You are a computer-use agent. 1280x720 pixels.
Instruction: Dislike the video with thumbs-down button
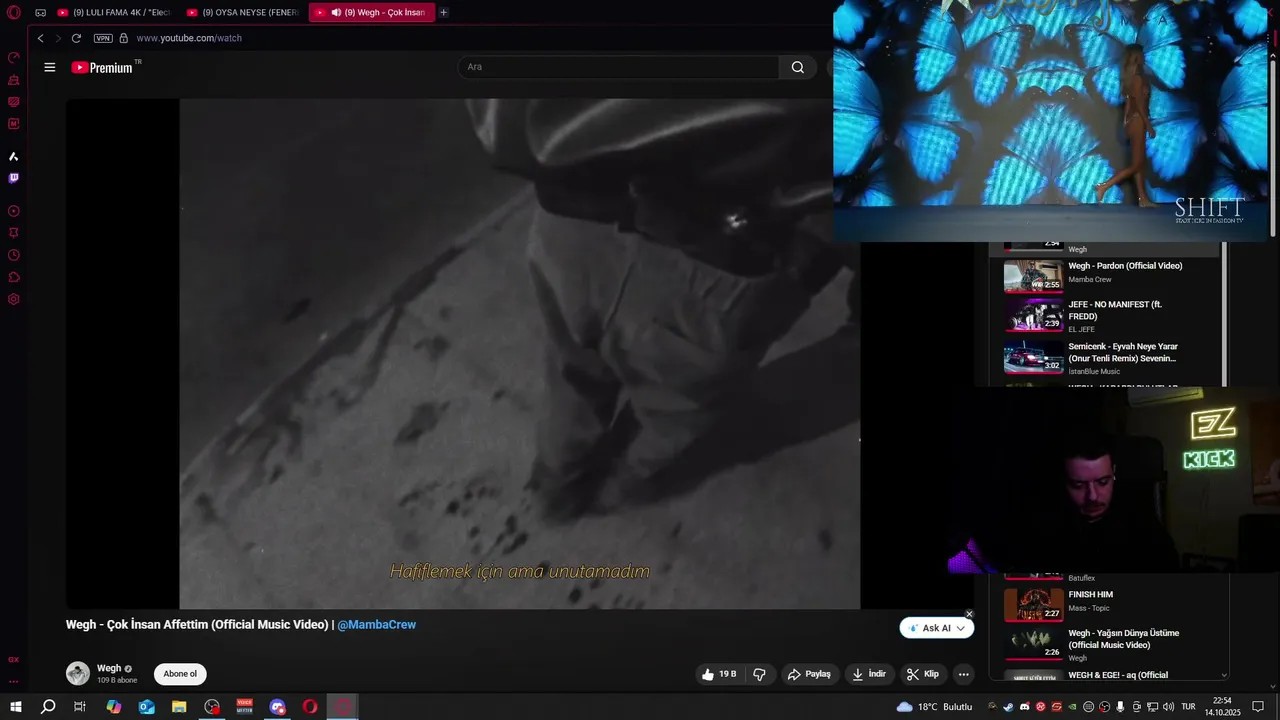tap(759, 674)
